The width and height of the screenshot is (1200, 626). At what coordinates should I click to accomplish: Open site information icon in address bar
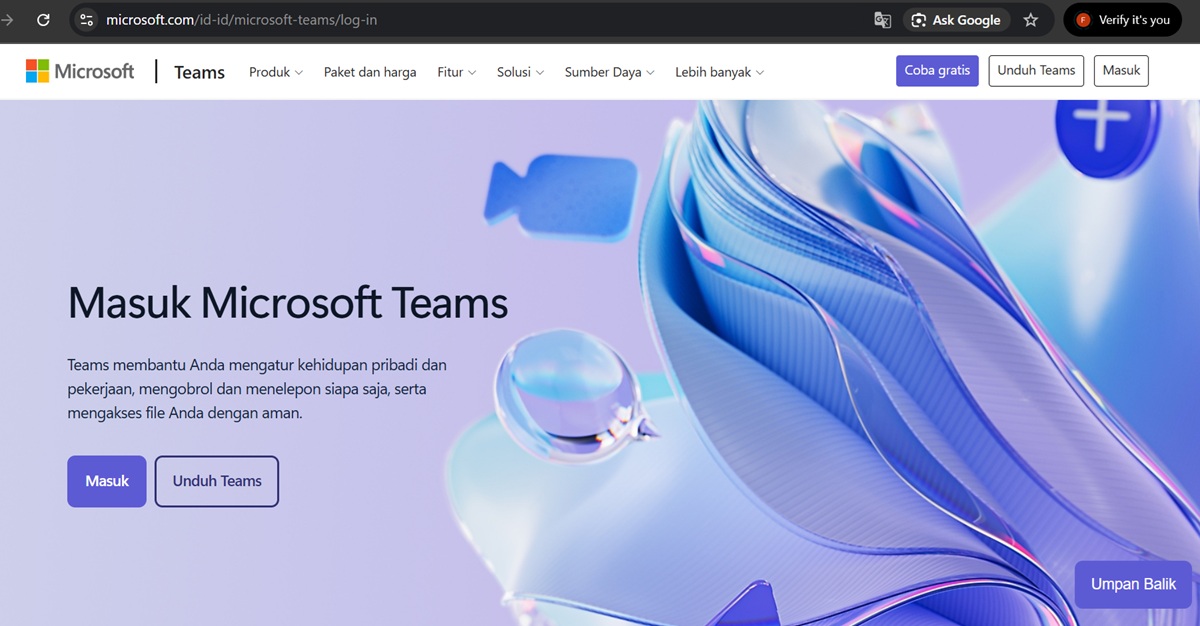(86, 20)
